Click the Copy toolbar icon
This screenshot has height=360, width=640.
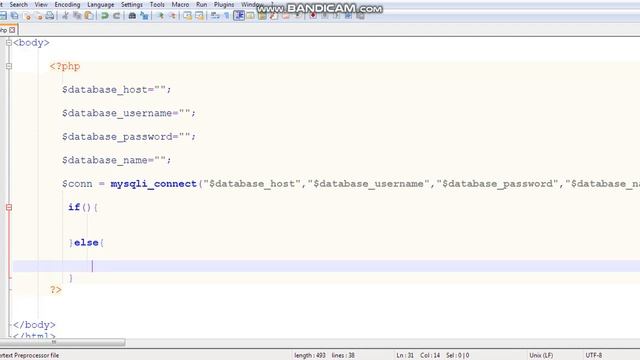(x=77, y=16)
